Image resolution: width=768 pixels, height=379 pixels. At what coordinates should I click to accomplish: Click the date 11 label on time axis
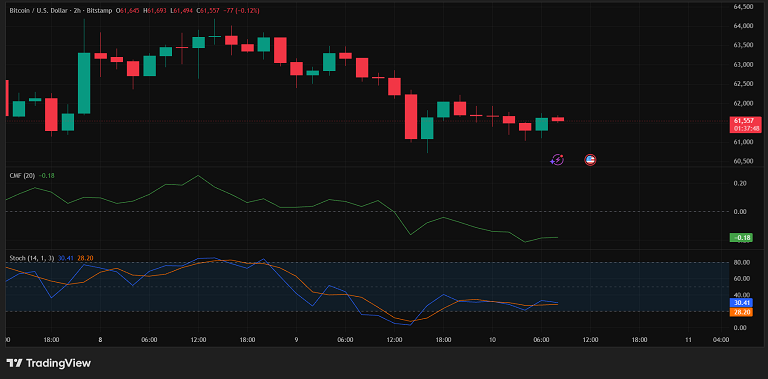coord(688,339)
